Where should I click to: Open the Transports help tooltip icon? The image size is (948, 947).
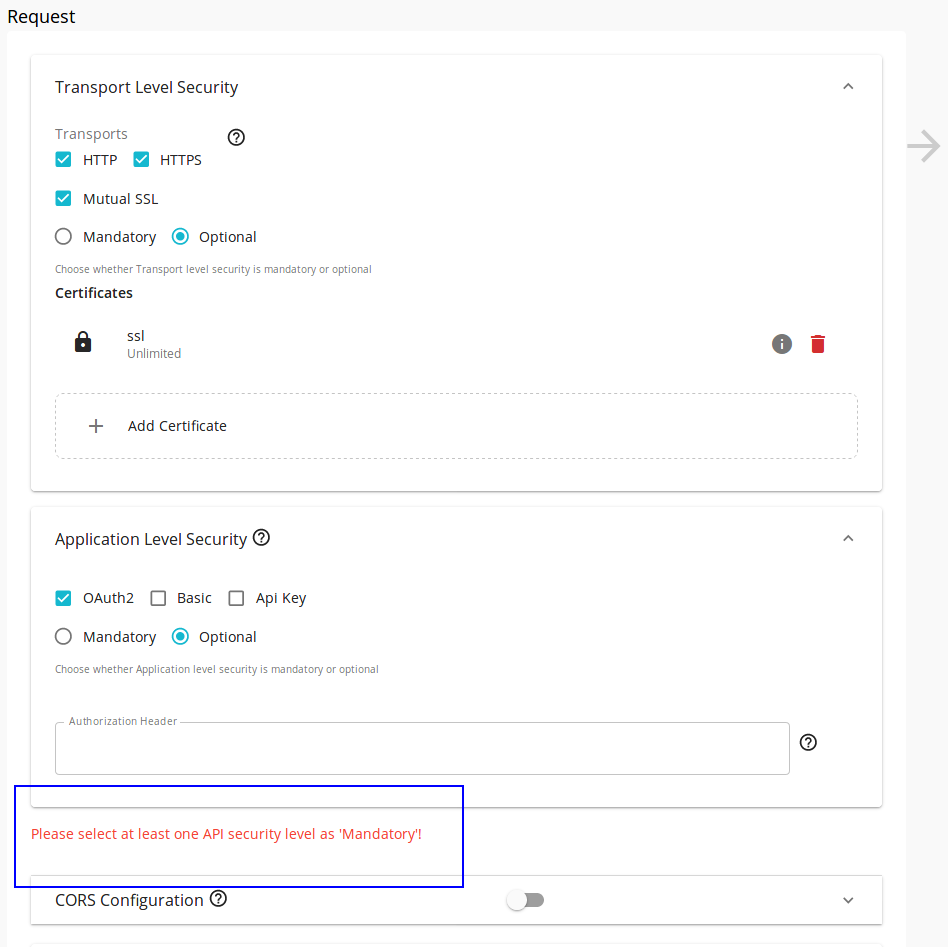(236, 137)
